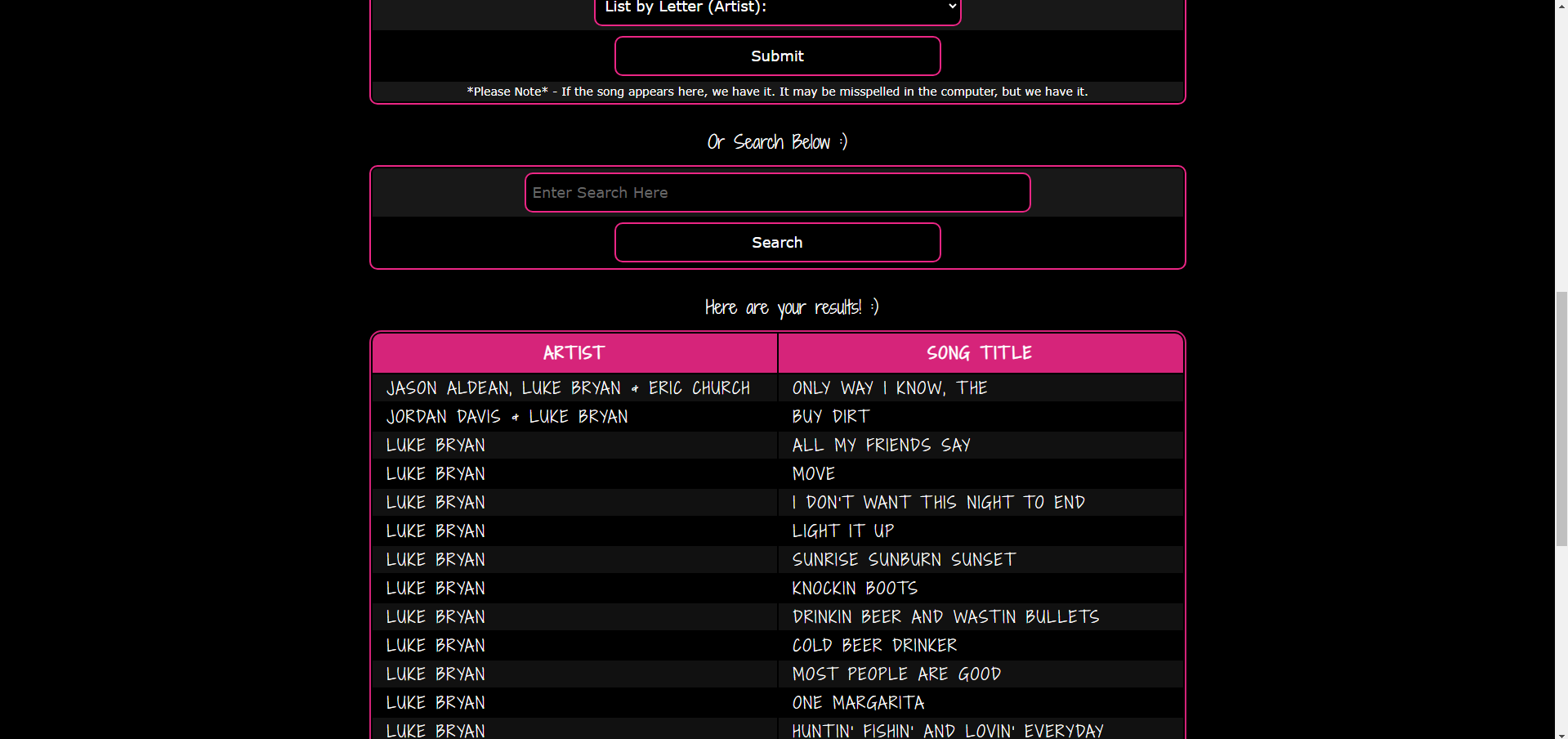
Task: Click Luke Bryan in Sunrise Sunburn Sunset row
Action: [x=436, y=560]
